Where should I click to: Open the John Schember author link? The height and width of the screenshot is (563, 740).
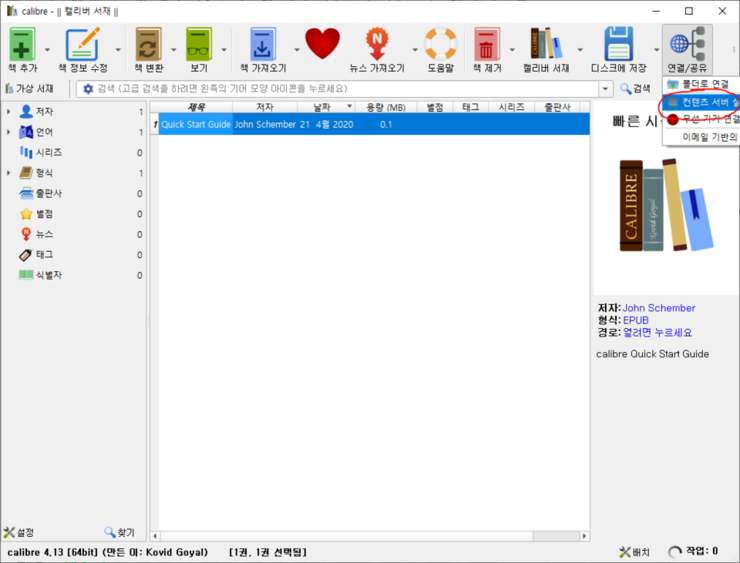(x=659, y=308)
